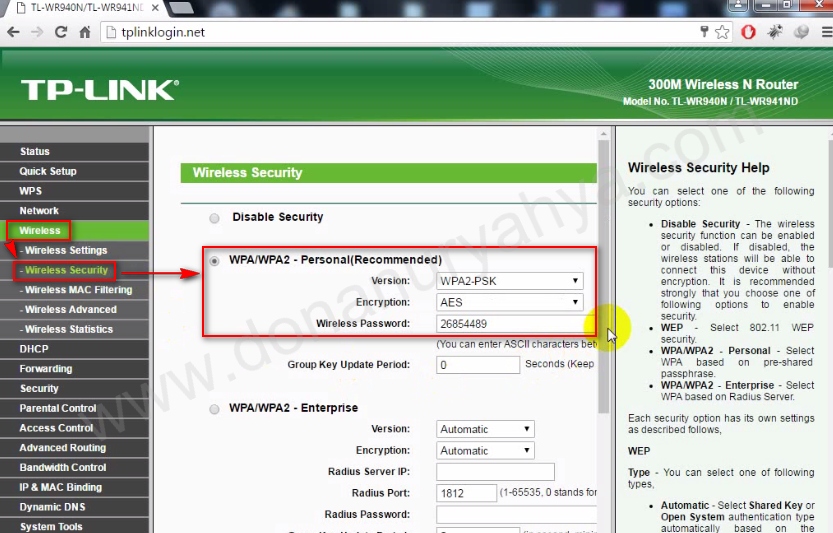Click the Radius Server IP field
The height and width of the screenshot is (533, 833).
pos(495,471)
